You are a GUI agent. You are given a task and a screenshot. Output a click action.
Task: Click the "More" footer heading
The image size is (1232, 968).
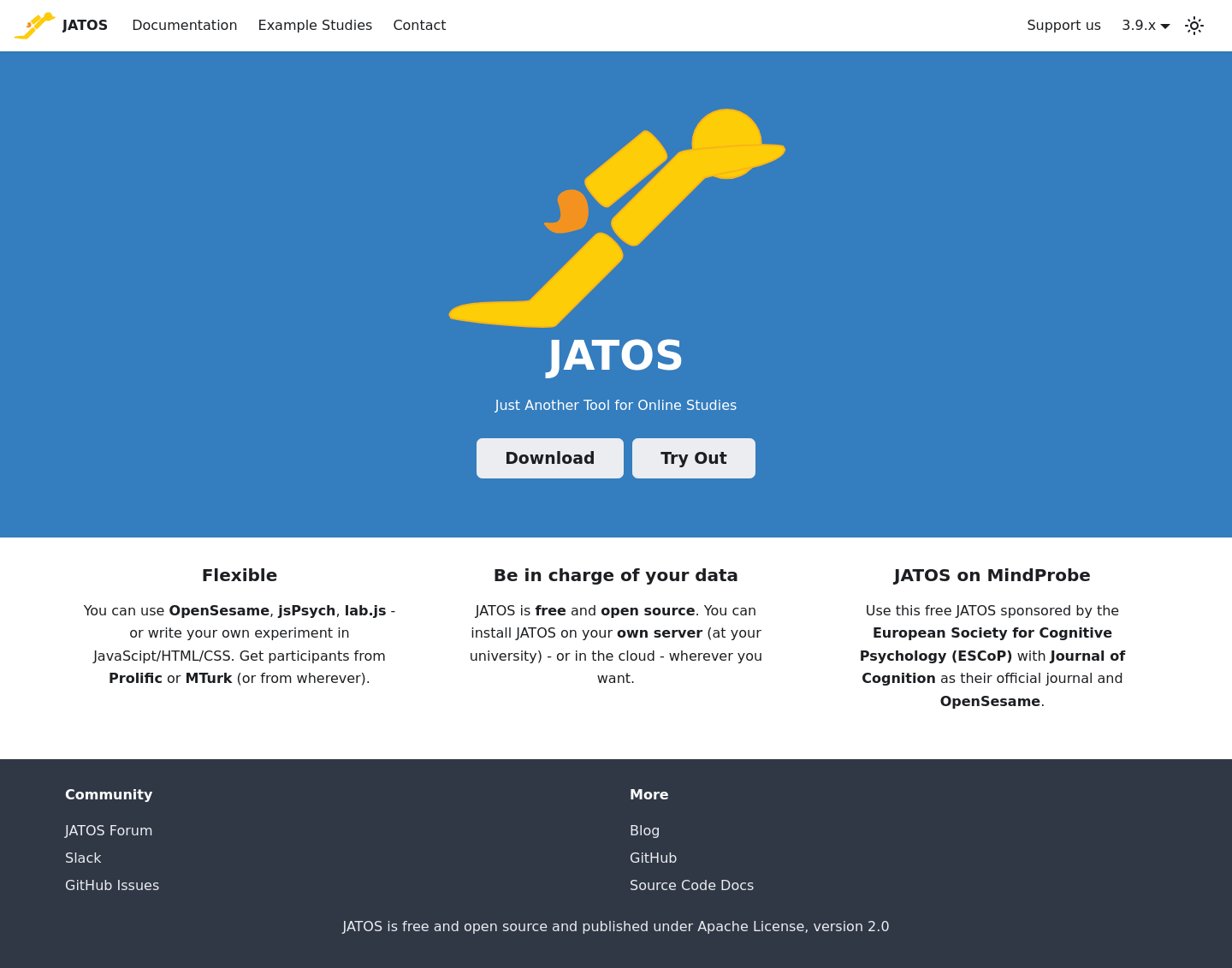pos(649,794)
